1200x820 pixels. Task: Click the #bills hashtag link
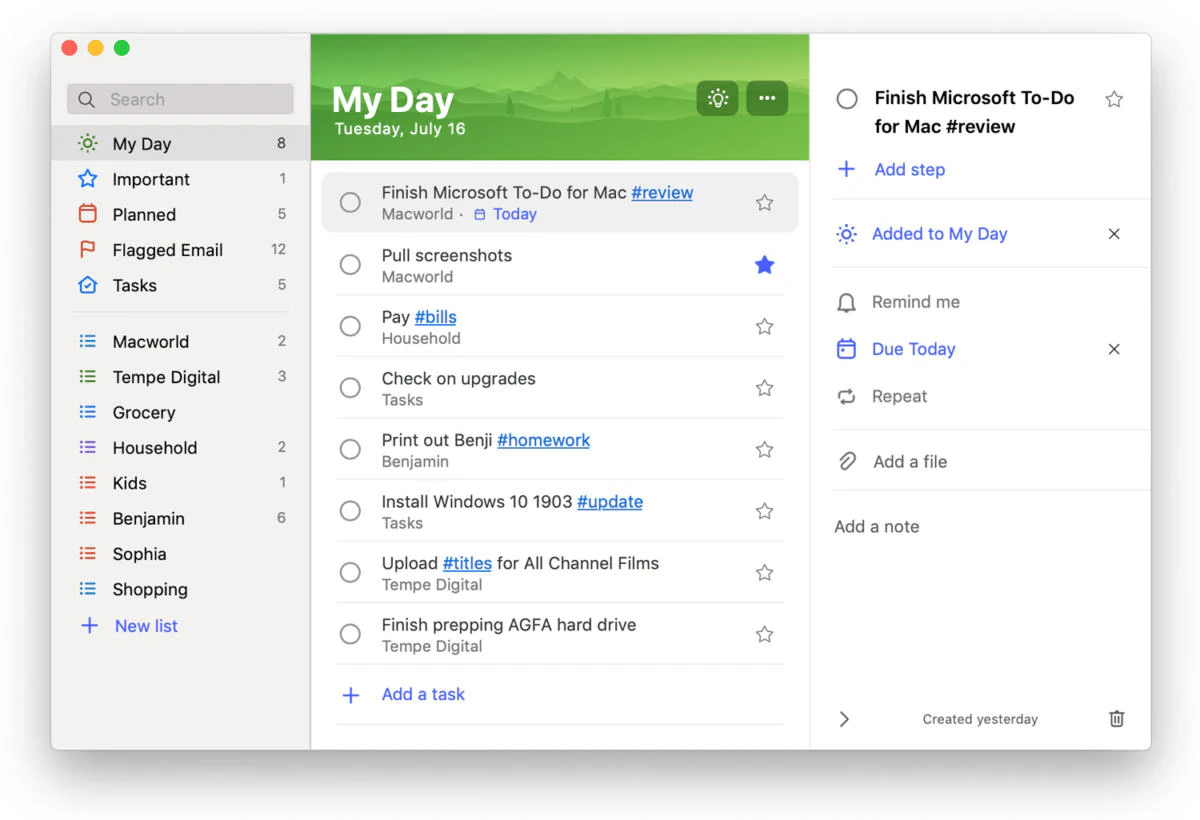435,317
